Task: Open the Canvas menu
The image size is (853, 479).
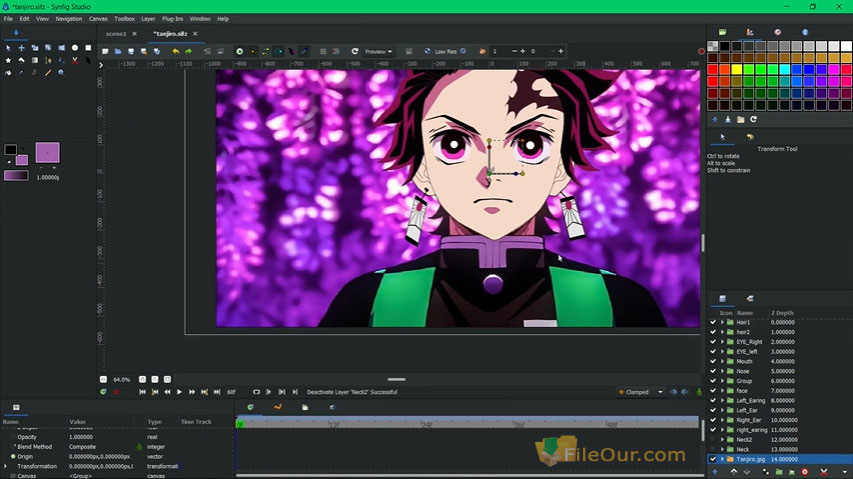Action: 98,18
